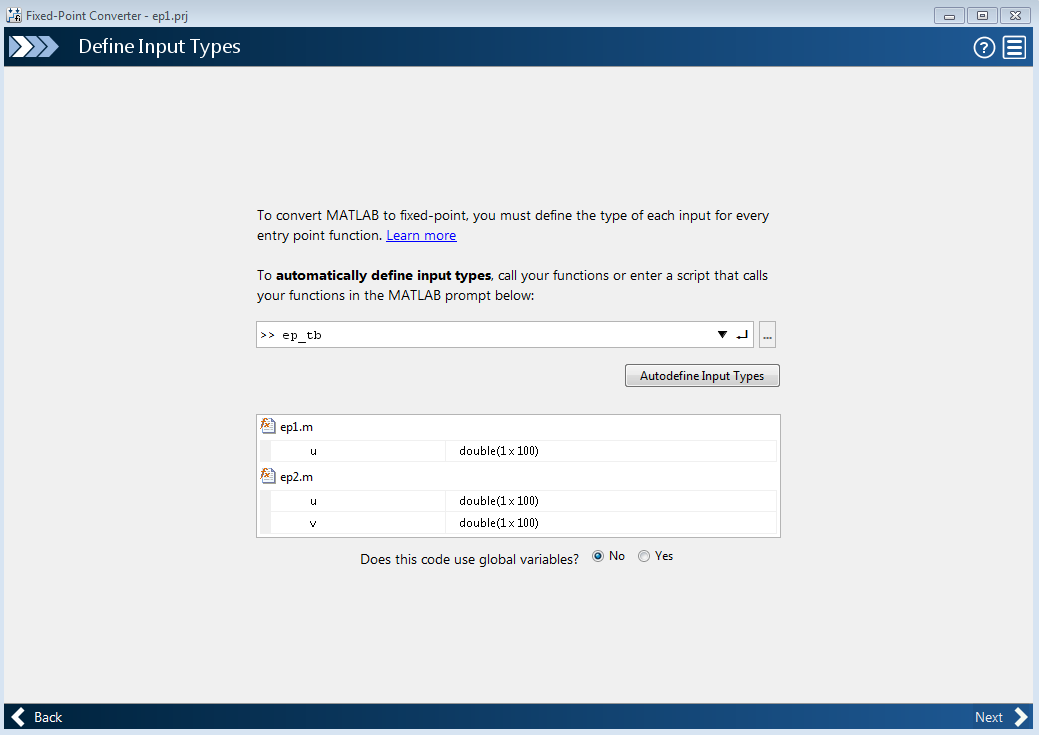
Task: Select Yes for global variables
Action: coord(644,556)
